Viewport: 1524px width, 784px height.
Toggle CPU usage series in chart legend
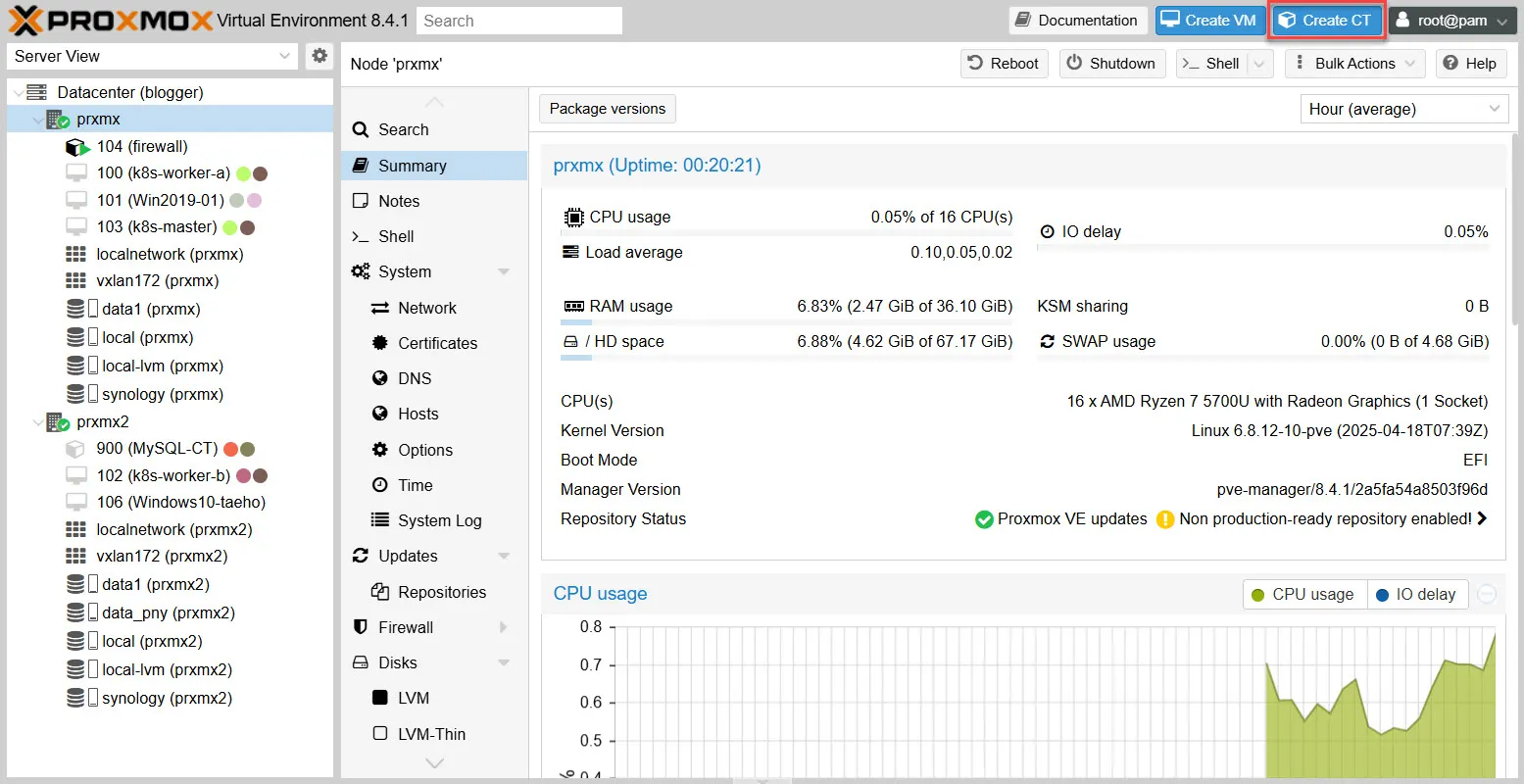[1303, 594]
